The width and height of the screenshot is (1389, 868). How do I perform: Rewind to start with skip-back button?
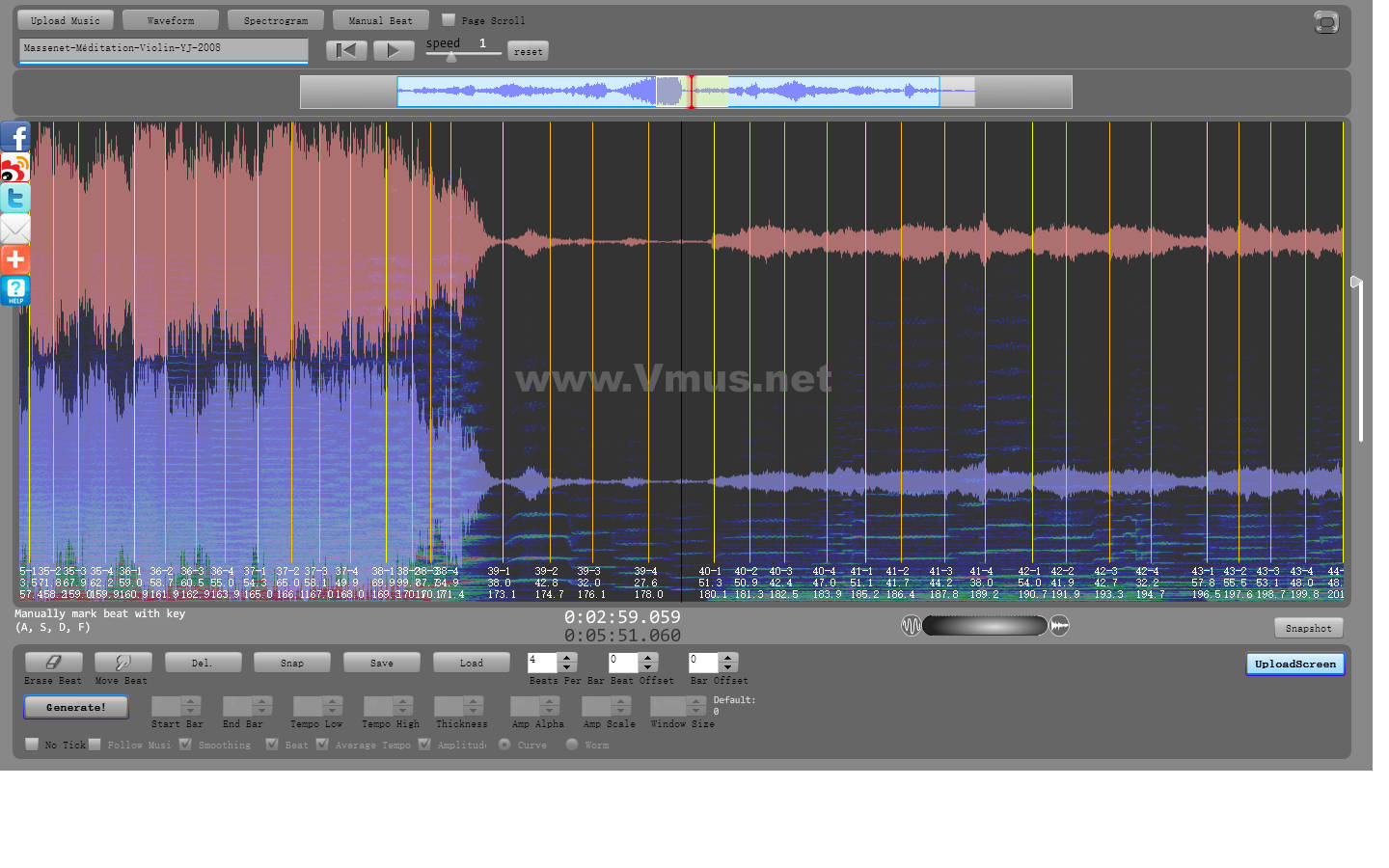[x=346, y=50]
